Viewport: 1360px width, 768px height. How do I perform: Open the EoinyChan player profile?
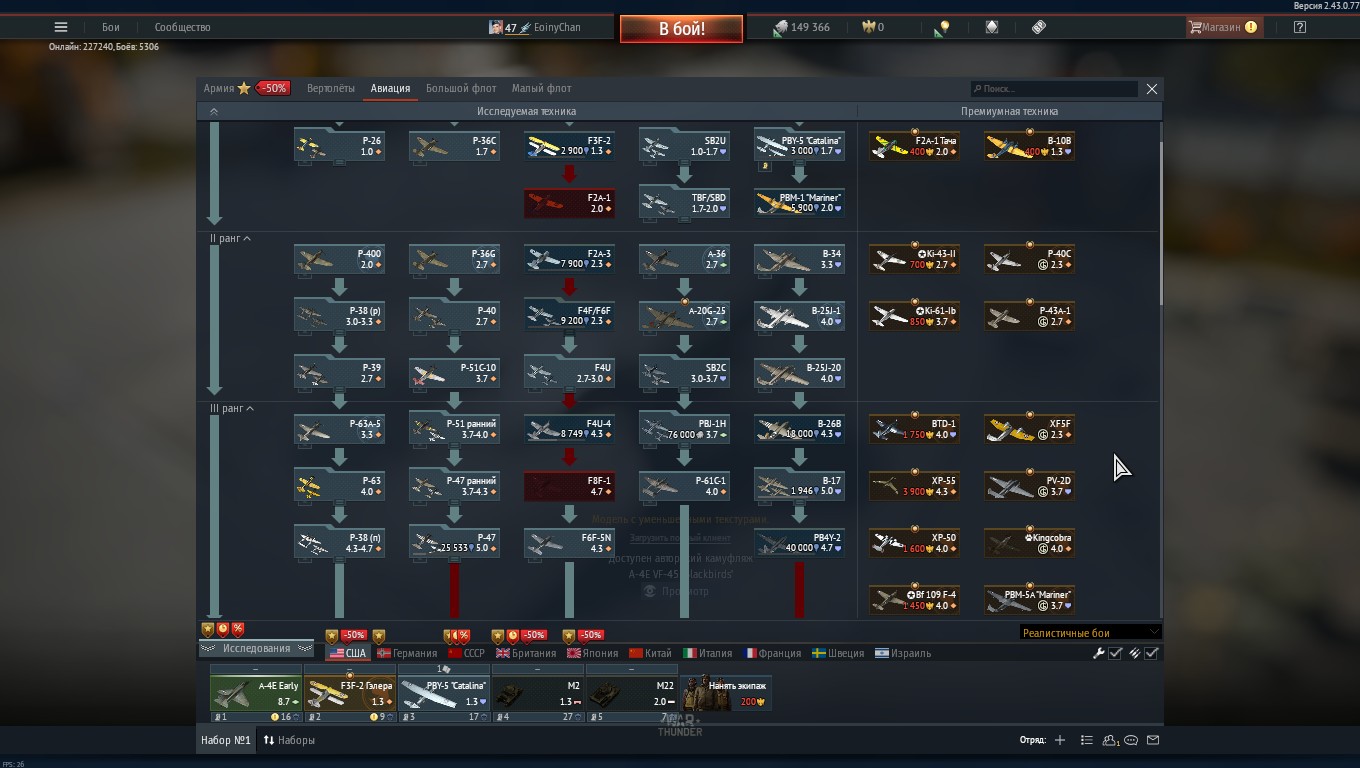tap(535, 28)
